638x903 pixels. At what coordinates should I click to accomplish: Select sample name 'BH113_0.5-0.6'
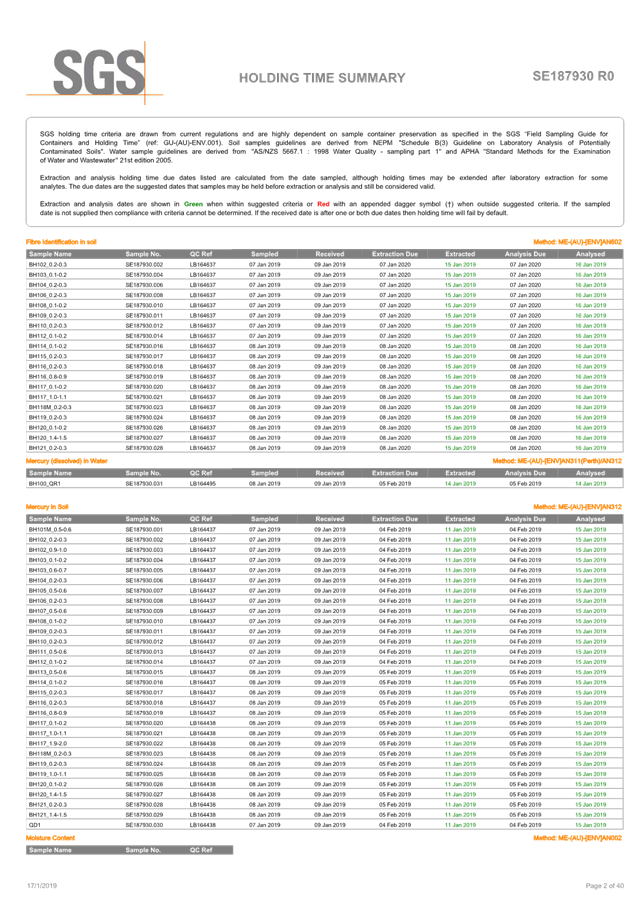click(48, 672)
